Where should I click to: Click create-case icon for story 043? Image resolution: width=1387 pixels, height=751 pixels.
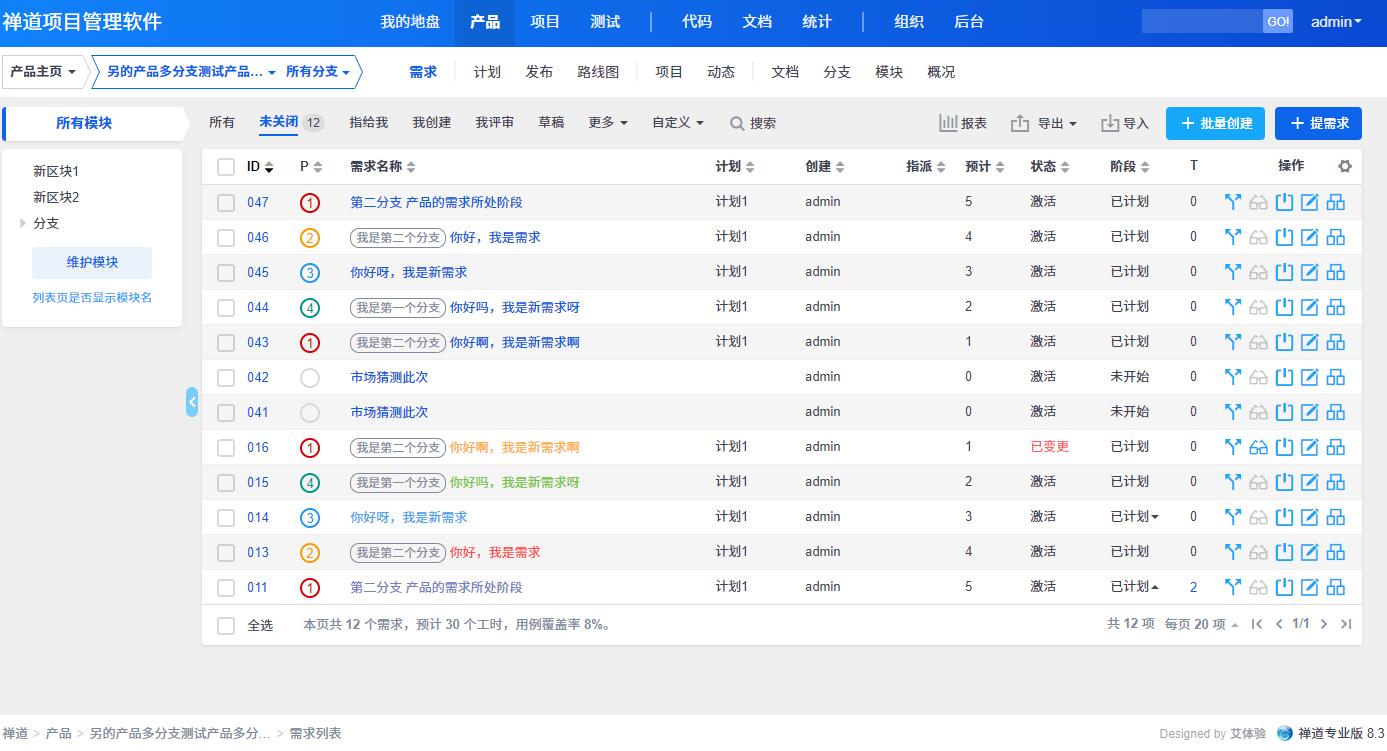[1335, 342]
